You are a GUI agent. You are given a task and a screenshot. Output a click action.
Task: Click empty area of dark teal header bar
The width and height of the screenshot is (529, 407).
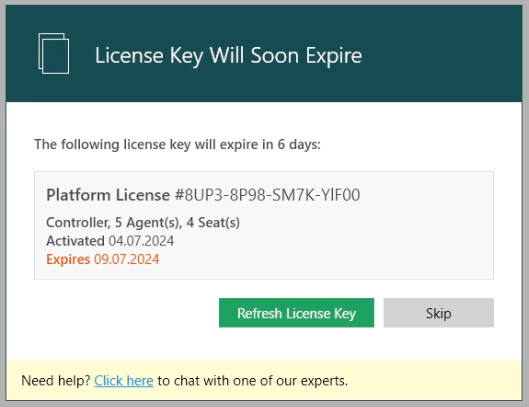pyautogui.click(x=439, y=54)
